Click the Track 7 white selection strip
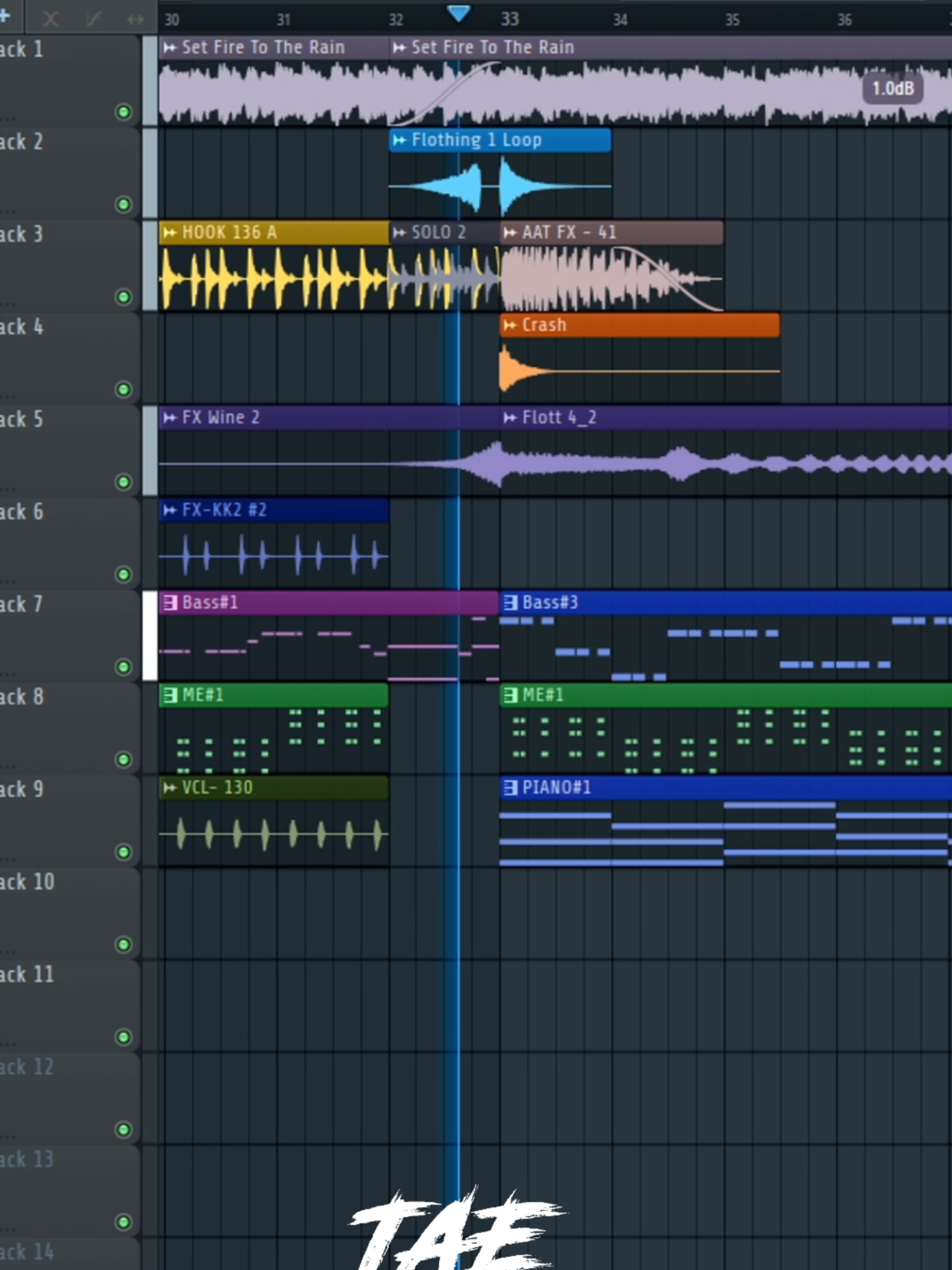This screenshot has height=1270, width=952. pos(150,636)
